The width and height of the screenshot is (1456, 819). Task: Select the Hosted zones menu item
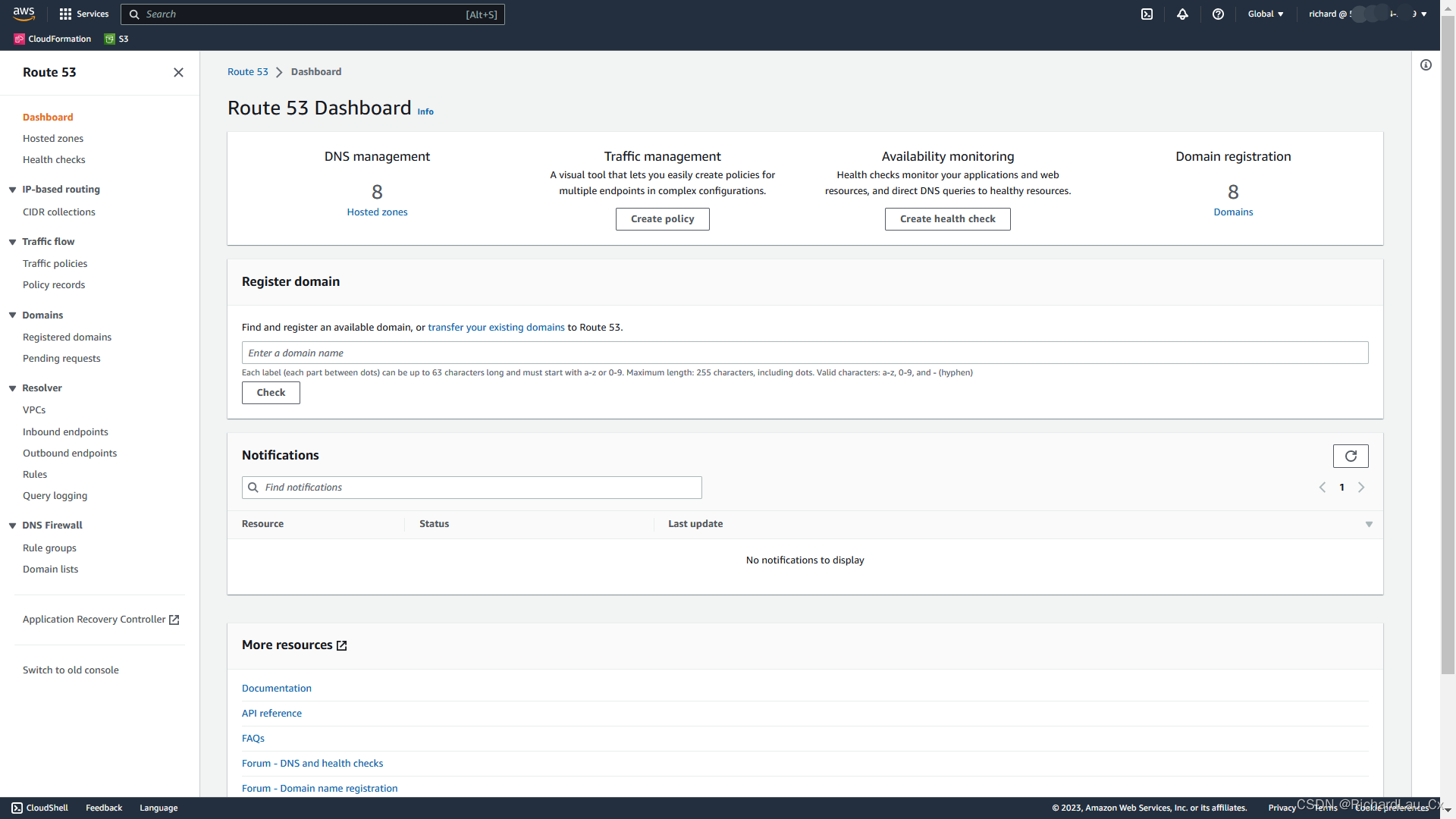tap(53, 138)
